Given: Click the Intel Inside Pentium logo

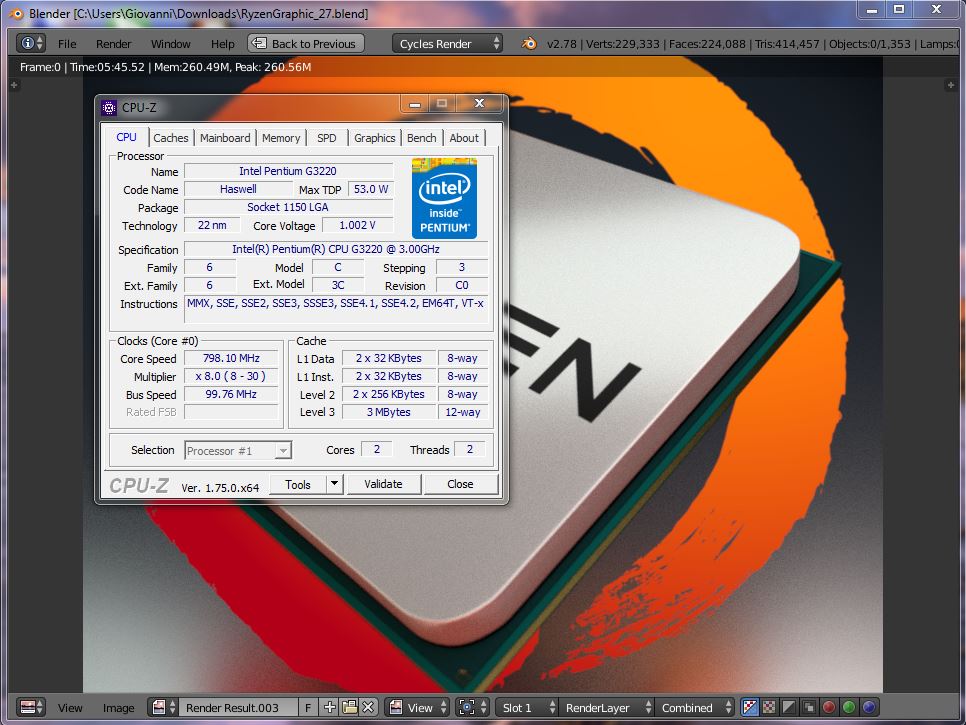Looking at the screenshot, I should (x=444, y=198).
